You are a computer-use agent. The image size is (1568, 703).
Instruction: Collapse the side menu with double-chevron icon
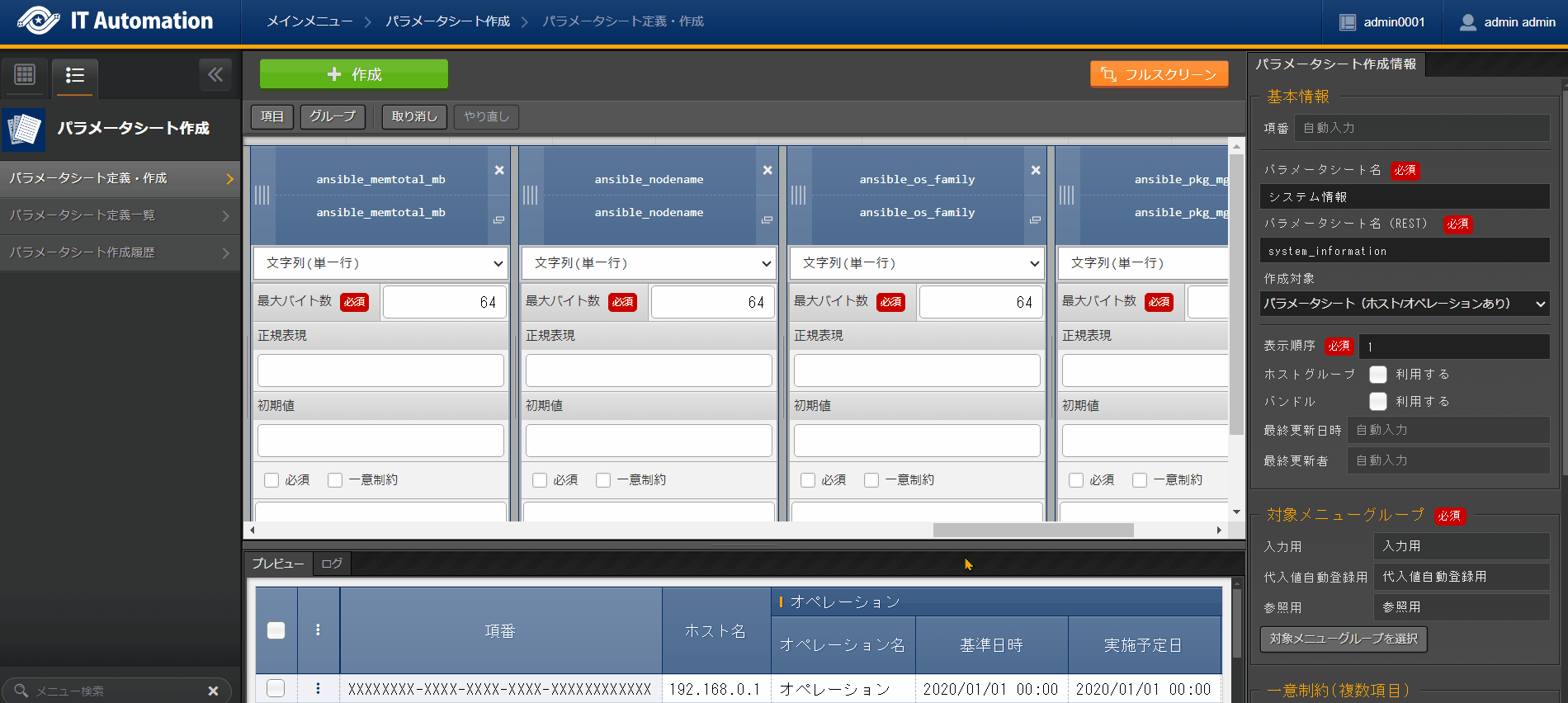point(215,74)
